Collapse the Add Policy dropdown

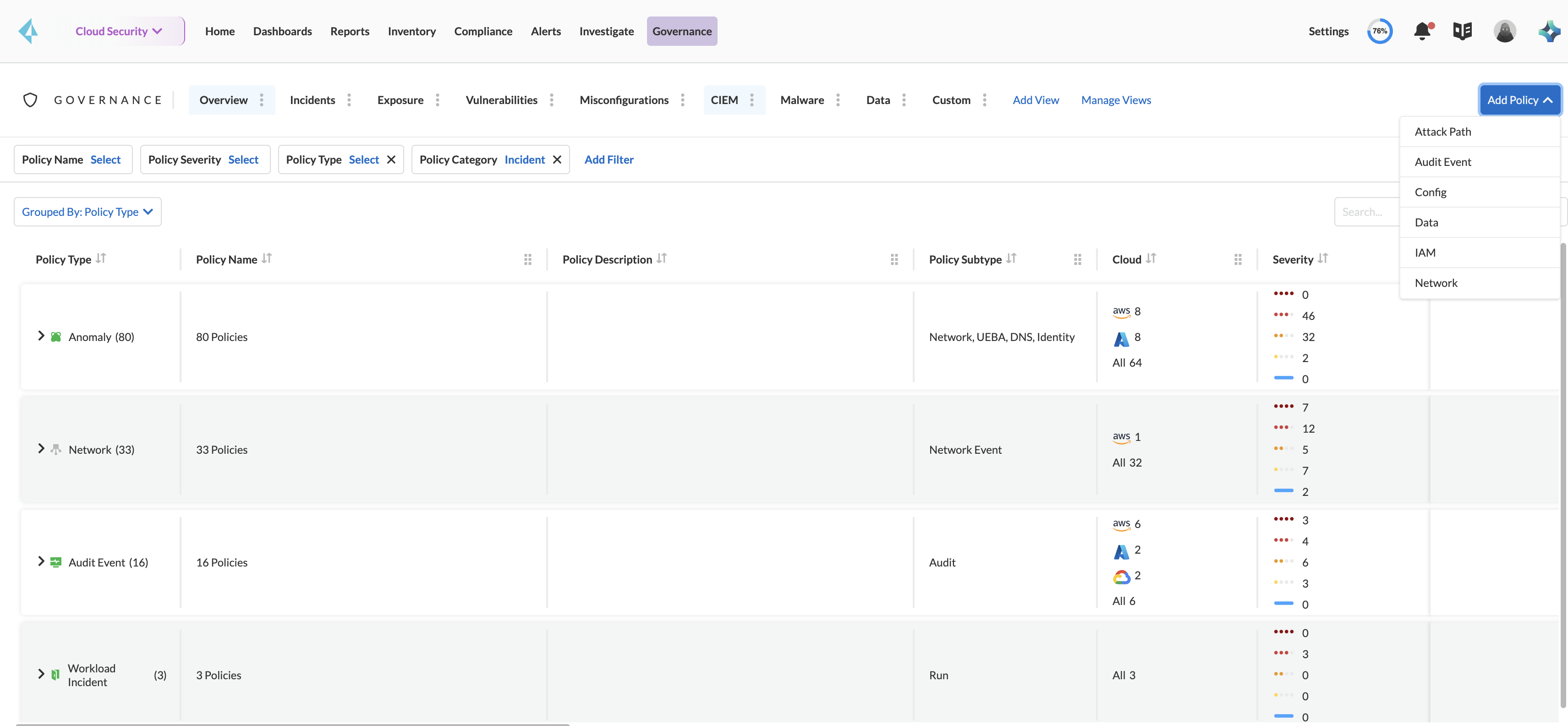point(1520,100)
